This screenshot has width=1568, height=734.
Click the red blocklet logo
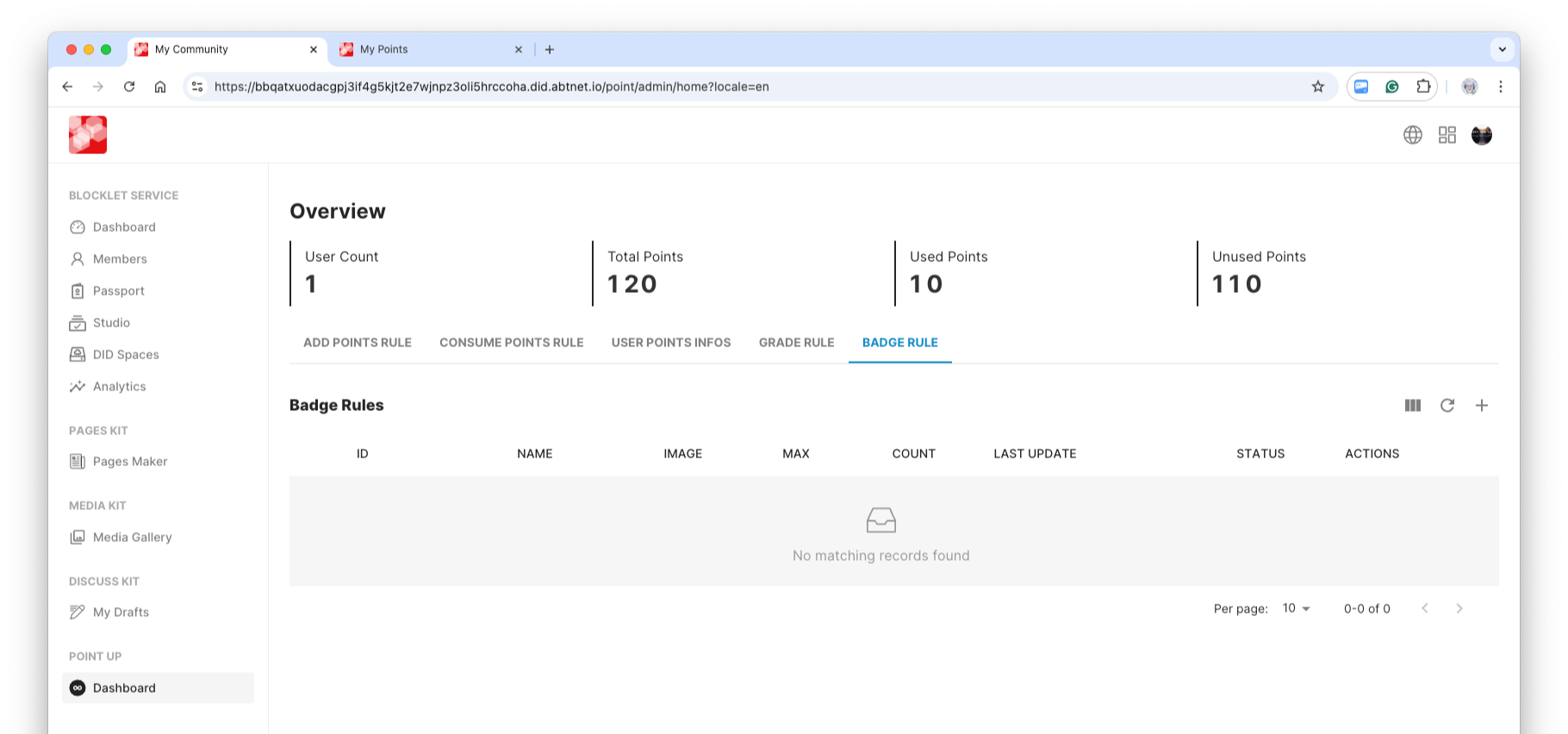[x=88, y=135]
